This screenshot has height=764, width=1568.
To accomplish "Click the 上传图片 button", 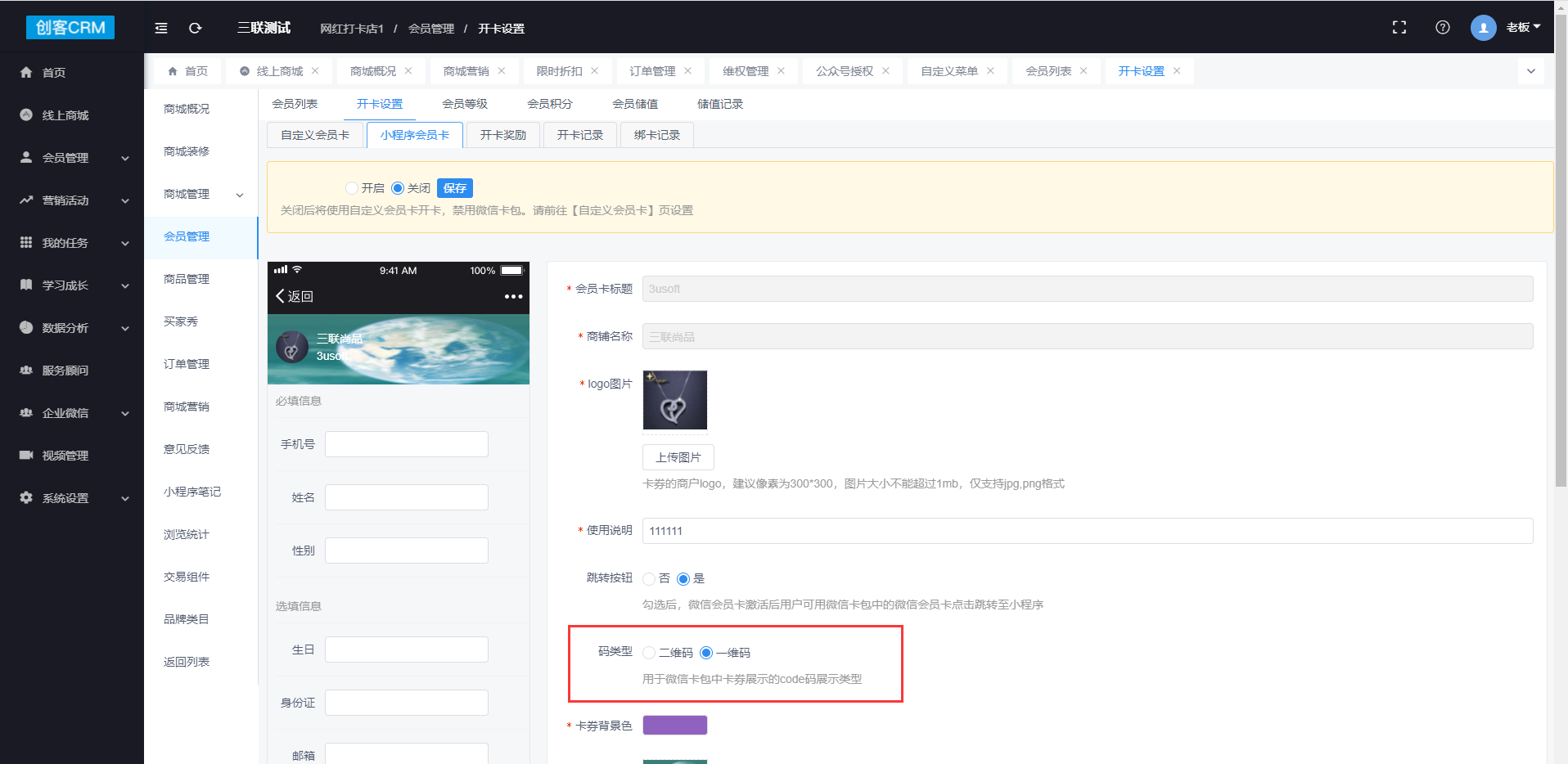I will [x=678, y=457].
